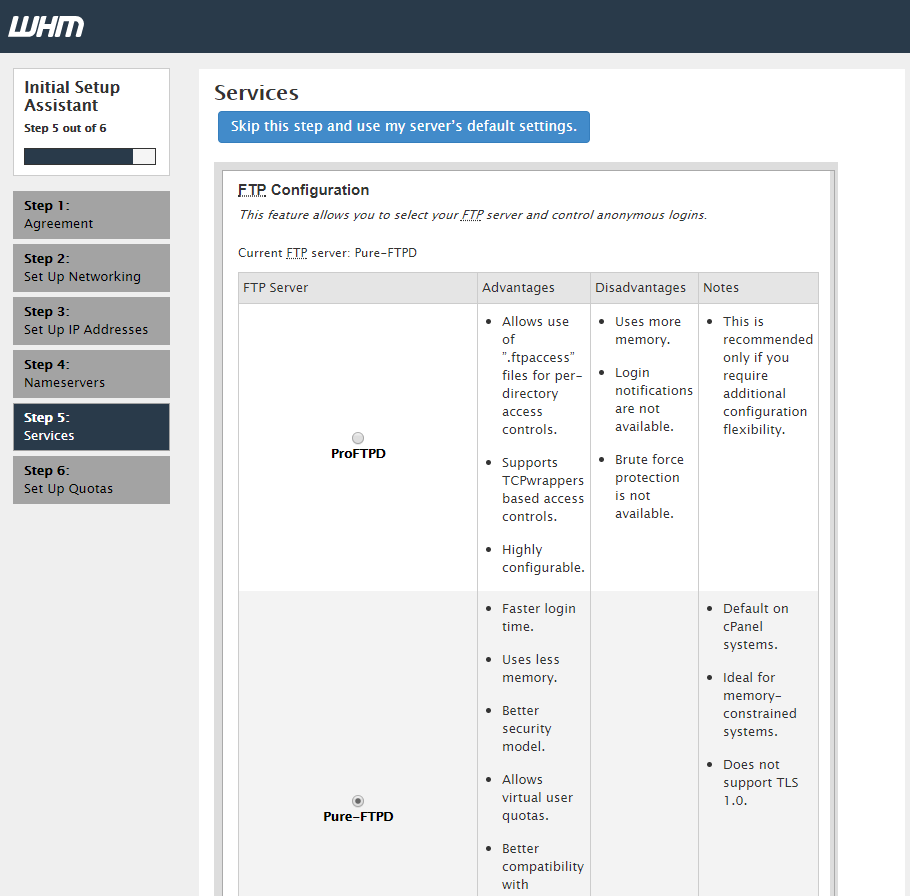
Task: Open Step 2: Set Up Networking
Action: click(x=92, y=268)
